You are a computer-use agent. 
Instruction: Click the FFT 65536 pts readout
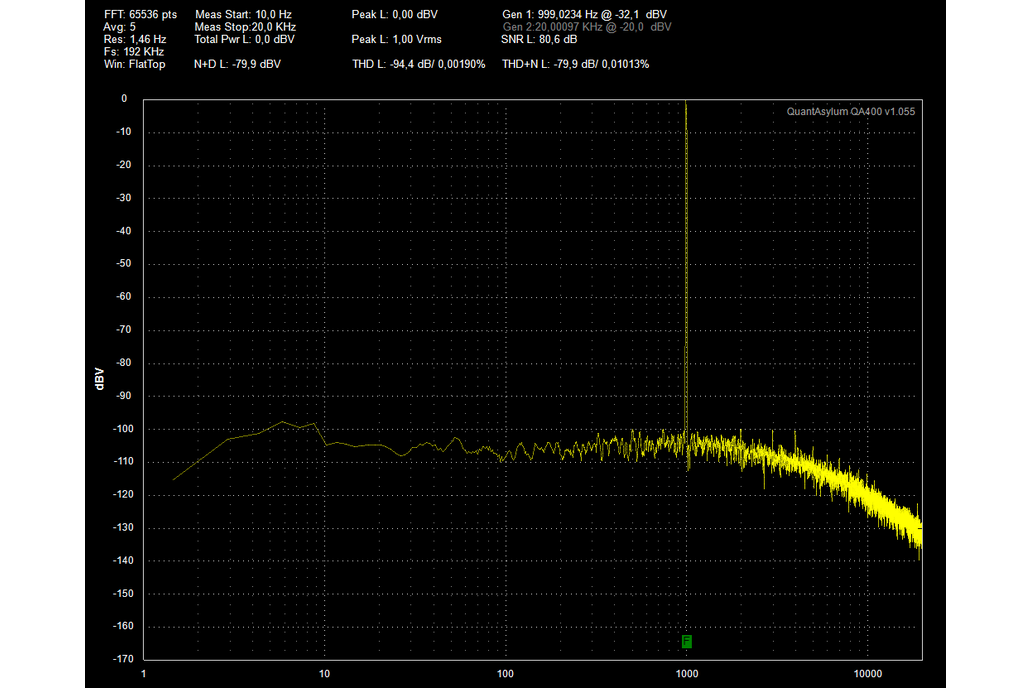(140, 14)
